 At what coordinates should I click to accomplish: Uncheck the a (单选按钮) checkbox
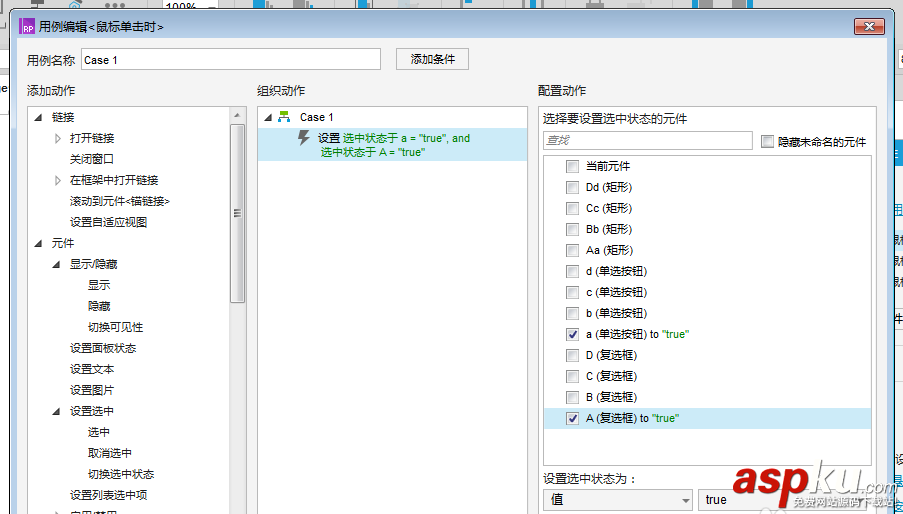(572, 334)
